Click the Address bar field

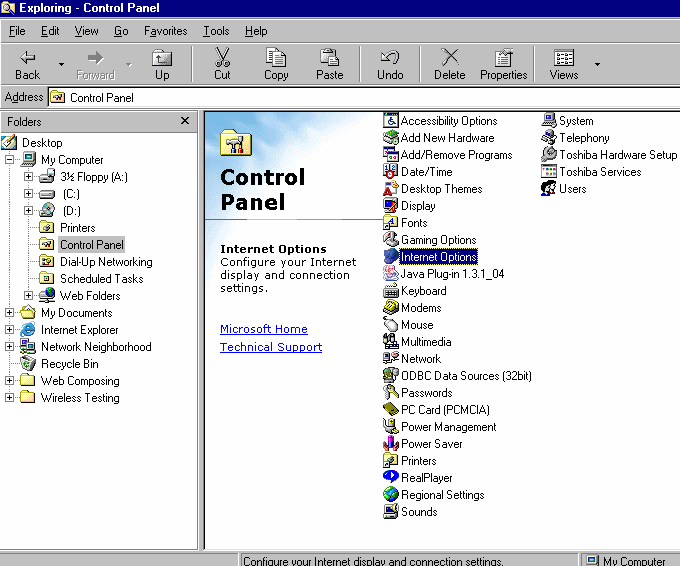[364, 98]
